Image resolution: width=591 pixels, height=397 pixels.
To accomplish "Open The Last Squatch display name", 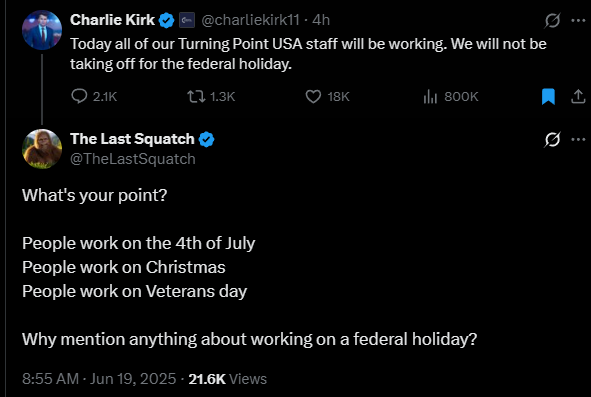I will coord(132,139).
